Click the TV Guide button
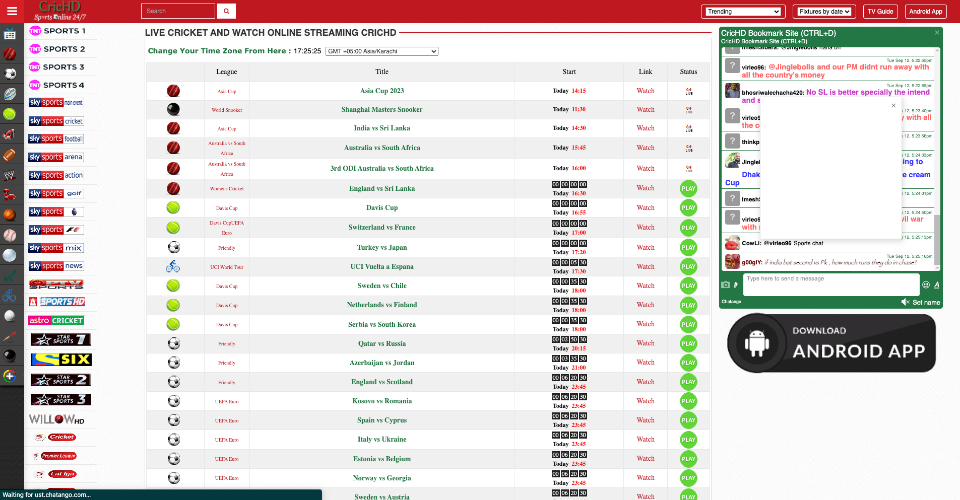This screenshot has width=960, height=500. 880,12
